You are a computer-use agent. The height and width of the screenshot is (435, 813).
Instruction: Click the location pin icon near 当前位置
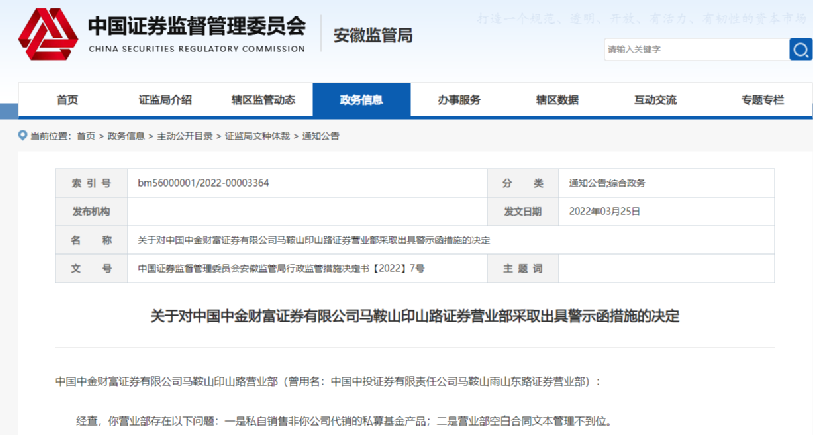(x=22, y=135)
